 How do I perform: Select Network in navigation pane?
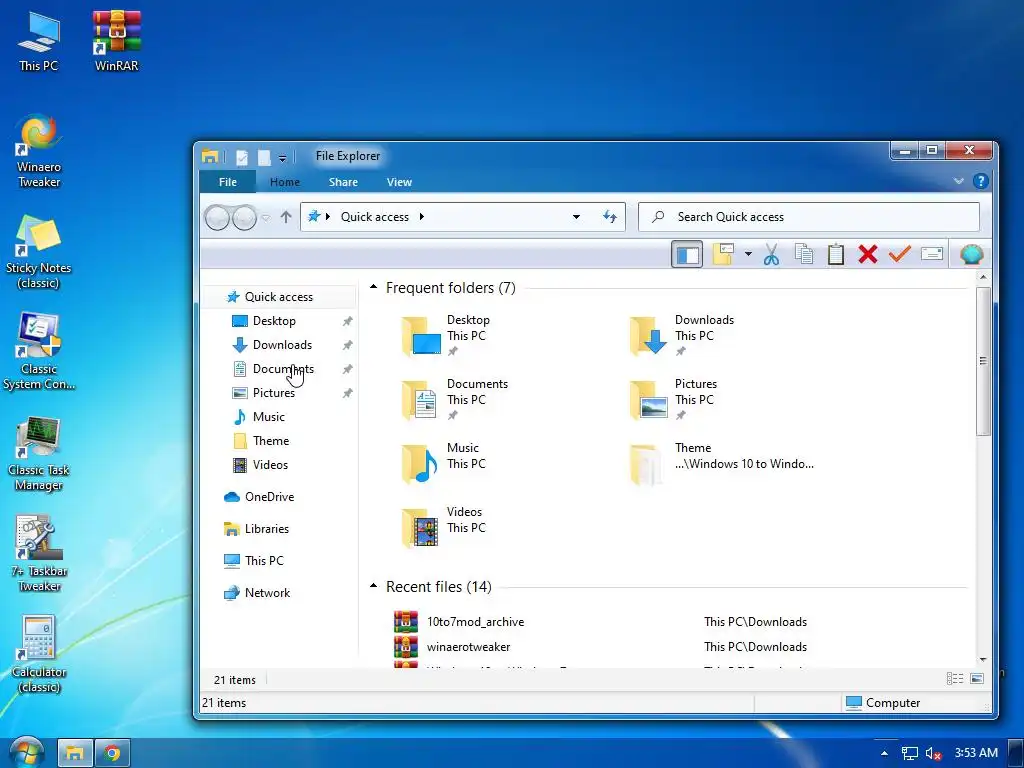point(267,593)
